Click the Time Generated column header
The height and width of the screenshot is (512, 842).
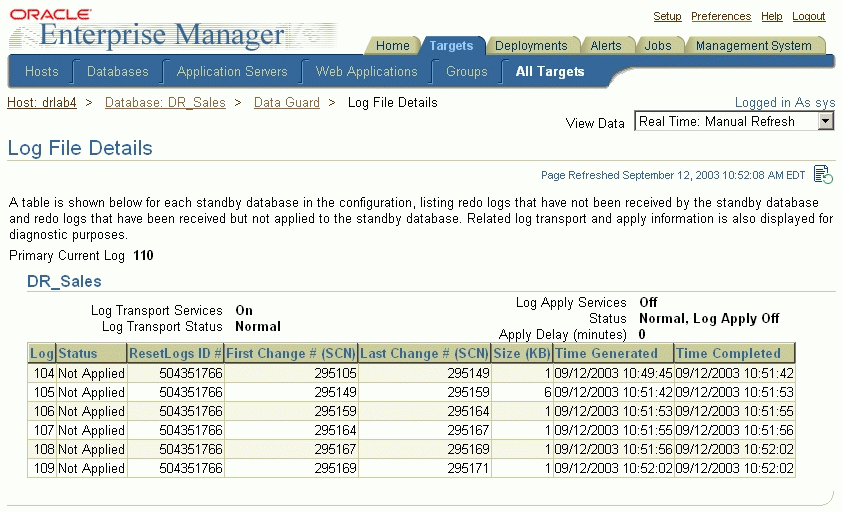[x=613, y=354]
